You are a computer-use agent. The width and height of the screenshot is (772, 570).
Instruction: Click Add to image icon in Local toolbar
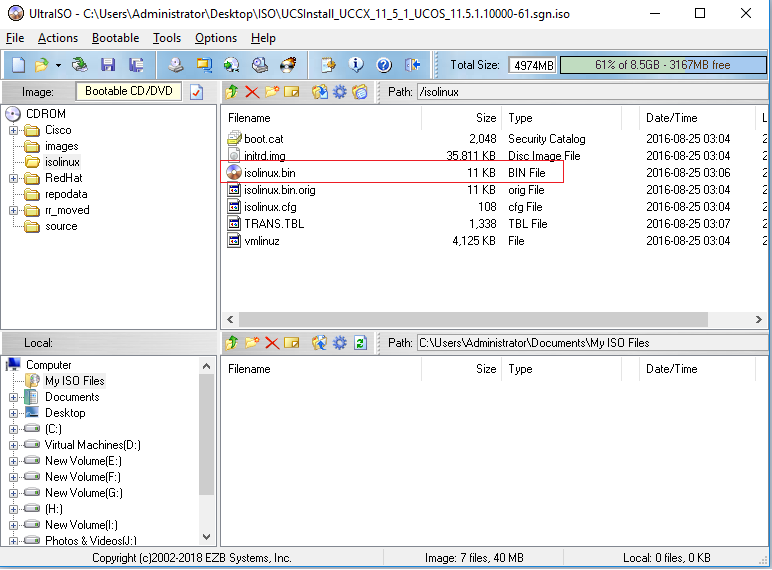click(320, 343)
